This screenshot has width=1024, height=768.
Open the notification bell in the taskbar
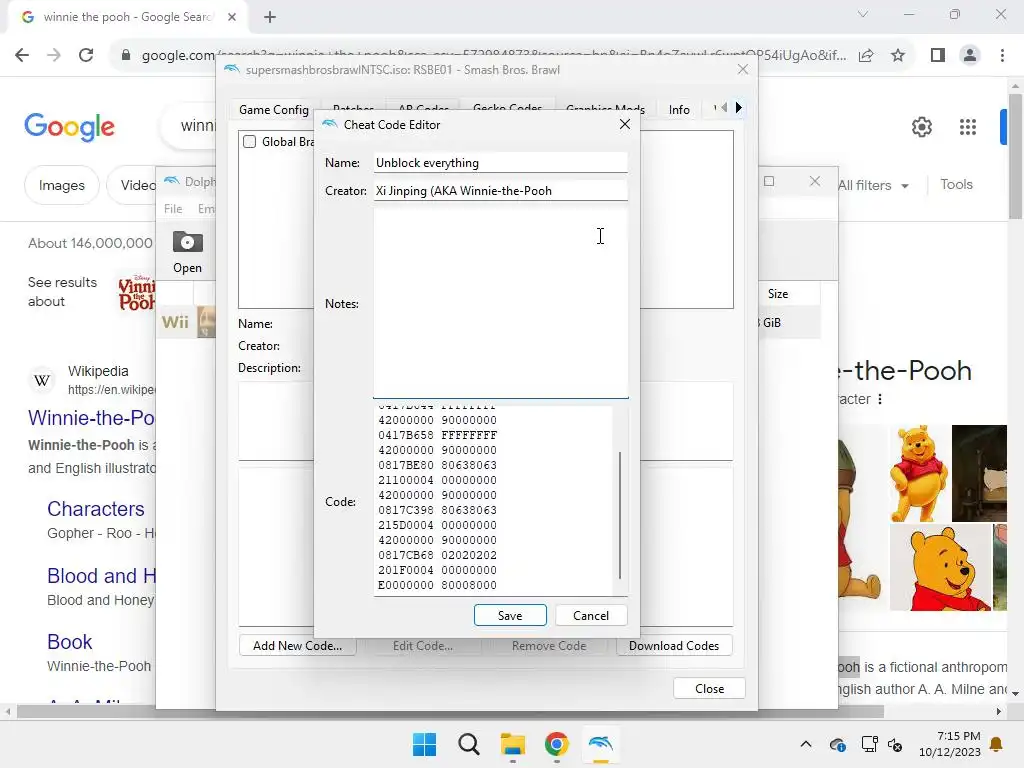(997, 744)
